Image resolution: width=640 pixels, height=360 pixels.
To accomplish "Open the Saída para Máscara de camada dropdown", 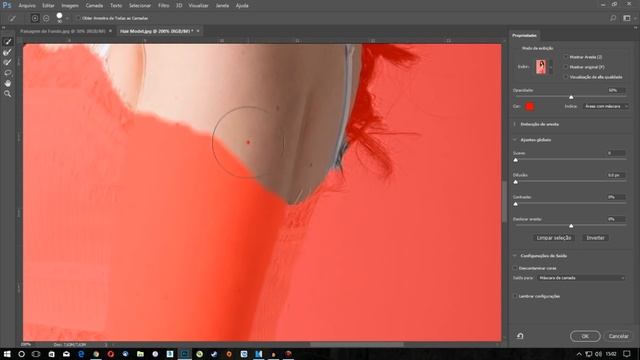I will (581, 278).
